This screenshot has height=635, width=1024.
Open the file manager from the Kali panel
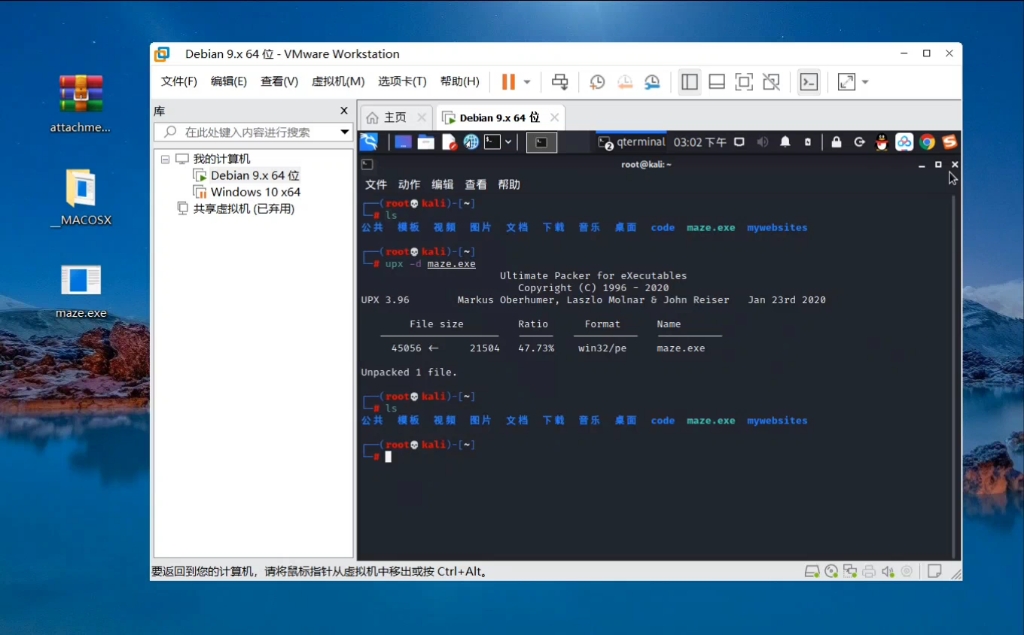click(x=426, y=142)
